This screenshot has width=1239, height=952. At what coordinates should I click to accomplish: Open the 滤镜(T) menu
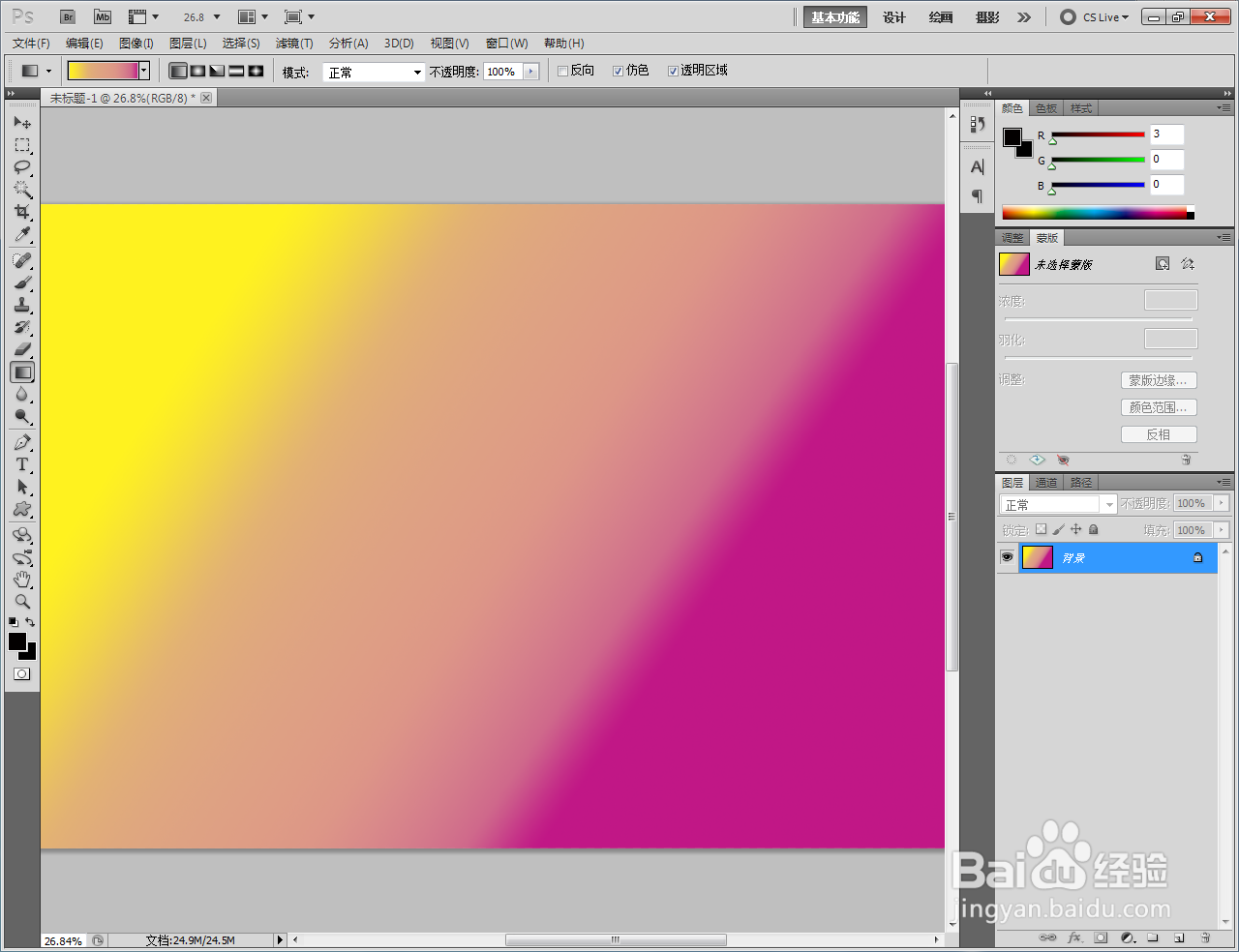[294, 44]
